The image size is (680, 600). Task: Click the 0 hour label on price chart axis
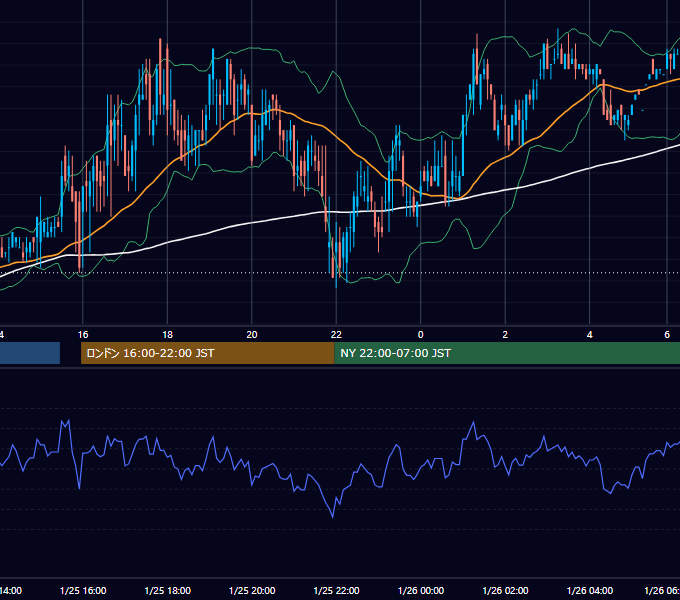[420, 335]
